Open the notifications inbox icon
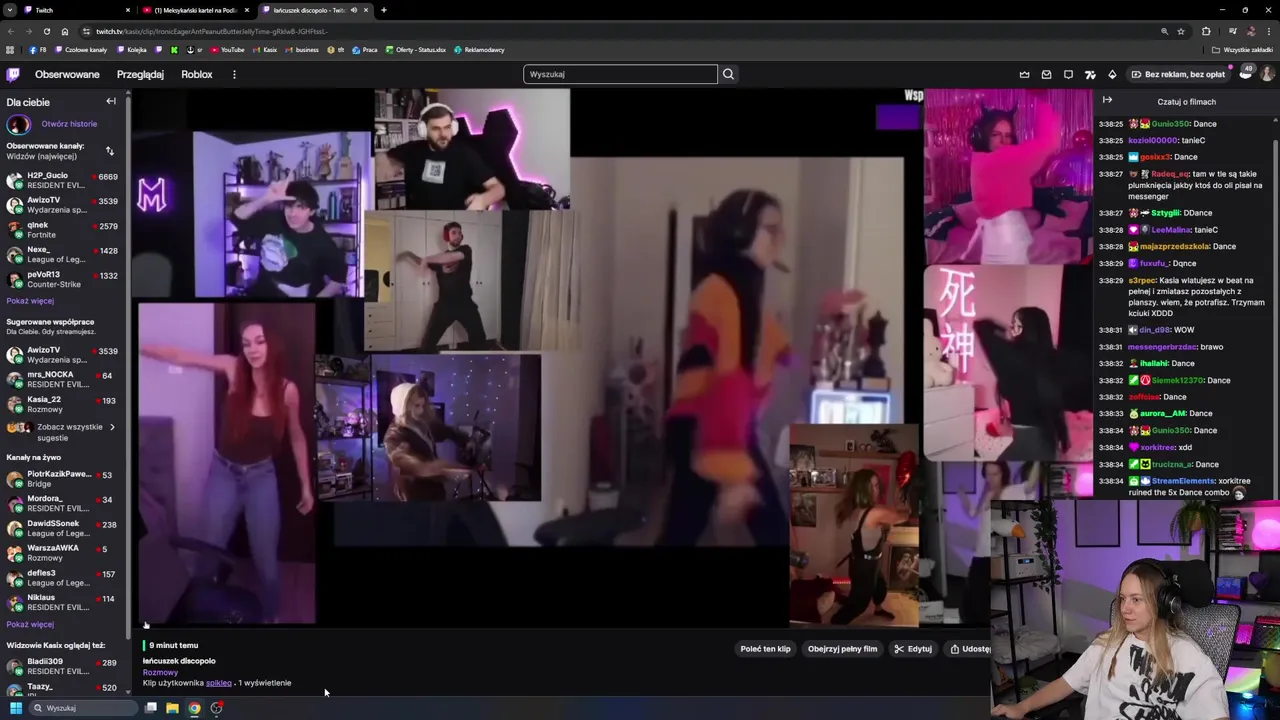1280x720 pixels. click(1046, 74)
